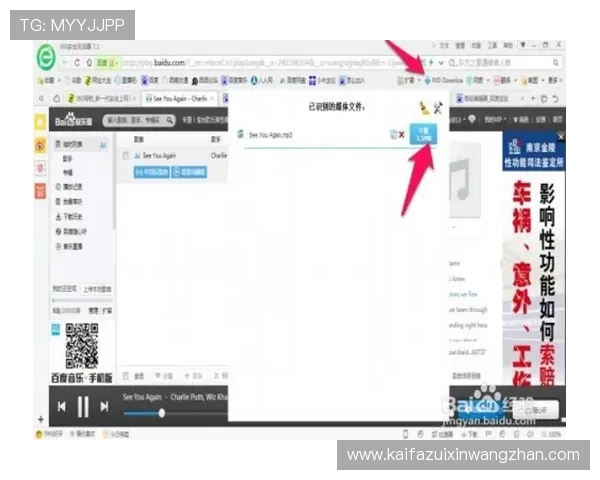Click the plus icon at the sidebar bottom
This screenshot has height=480, width=600.
tap(41, 419)
